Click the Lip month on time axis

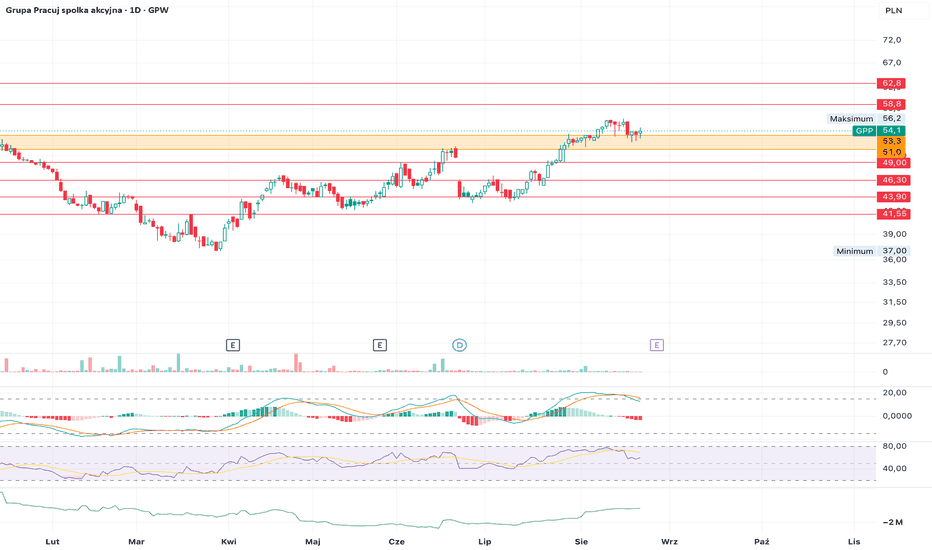pos(485,542)
